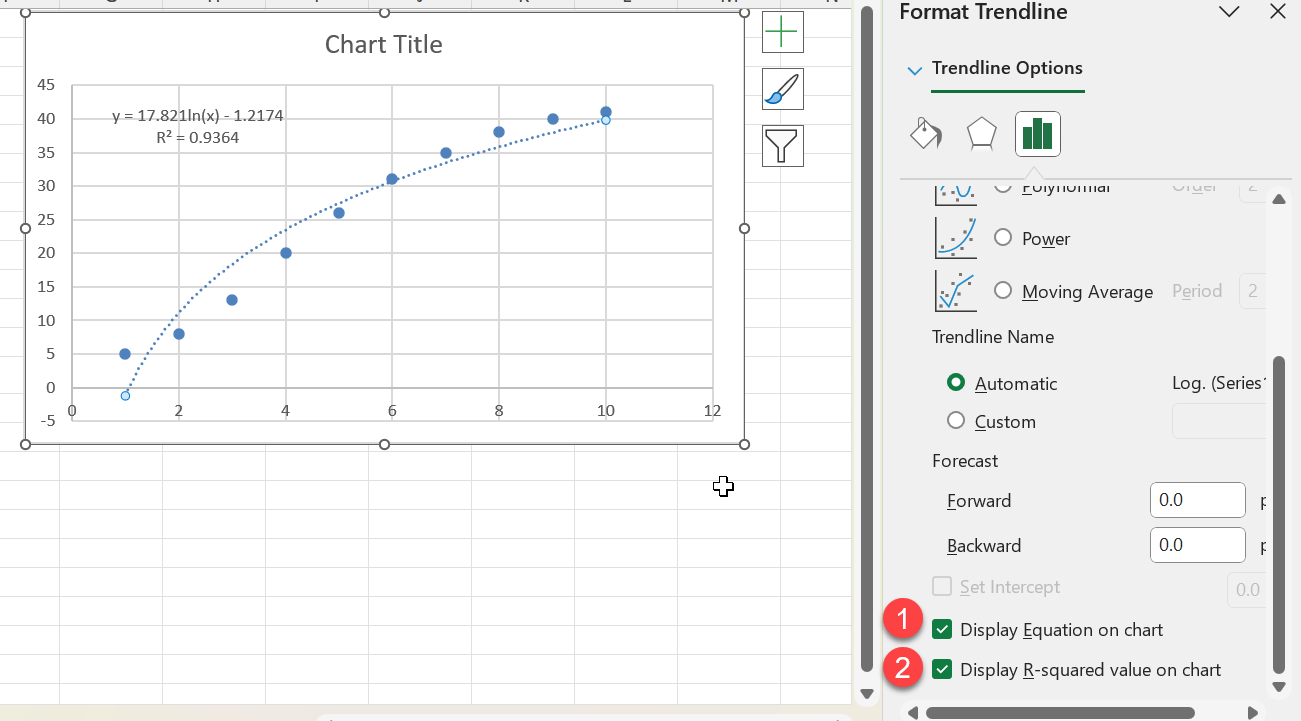The width and height of the screenshot is (1301, 721).
Task: Click the Moving Average trendline graph icon
Action: coord(955,291)
